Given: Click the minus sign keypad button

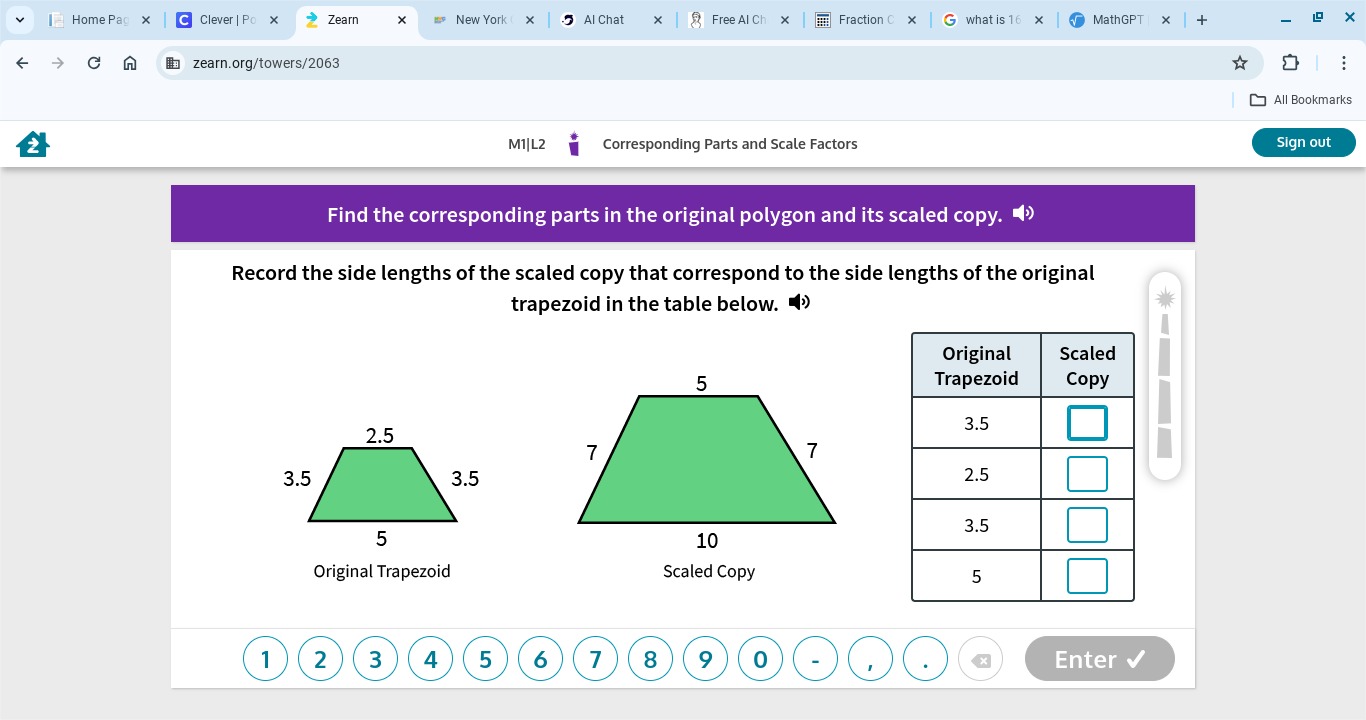Looking at the screenshot, I should tap(815, 660).
